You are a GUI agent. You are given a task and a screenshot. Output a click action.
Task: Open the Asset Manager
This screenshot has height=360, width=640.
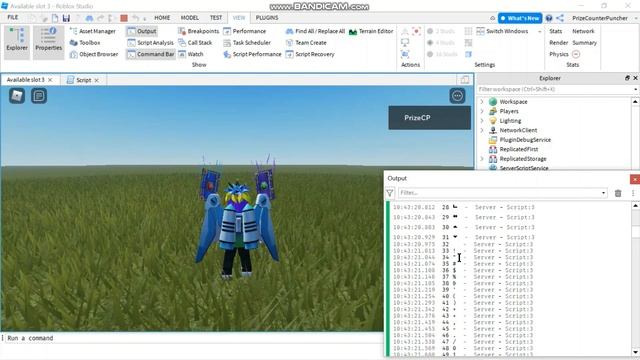93,31
